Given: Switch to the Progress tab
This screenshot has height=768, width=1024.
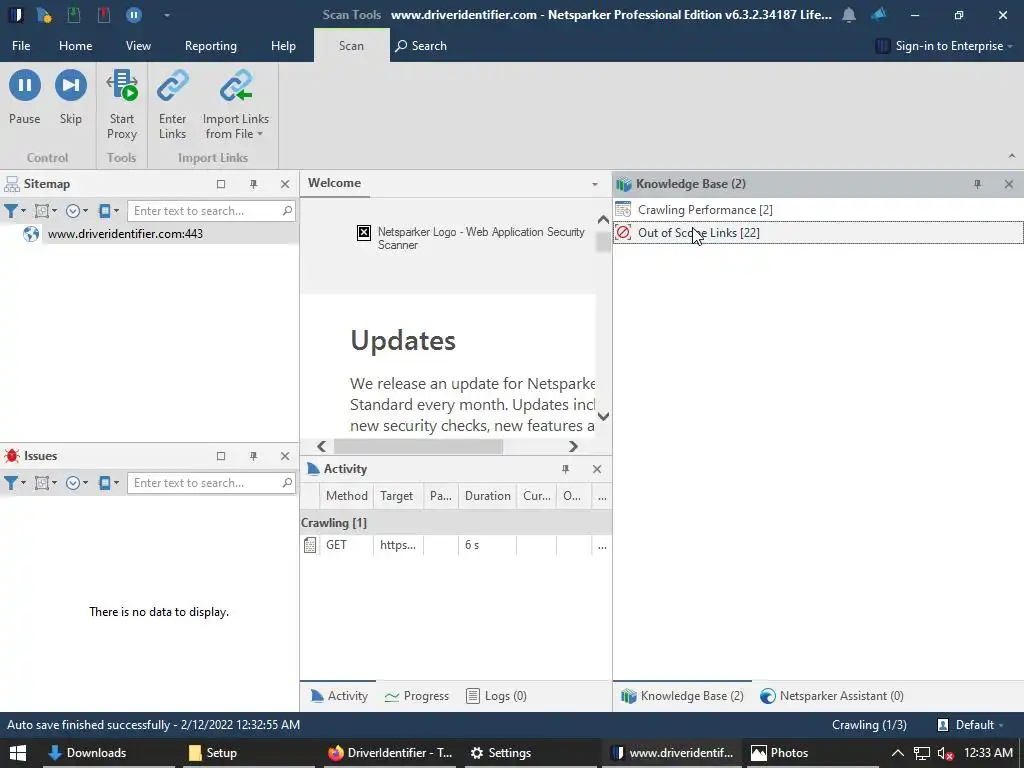Looking at the screenshot, I should click(x=417, y=696).
